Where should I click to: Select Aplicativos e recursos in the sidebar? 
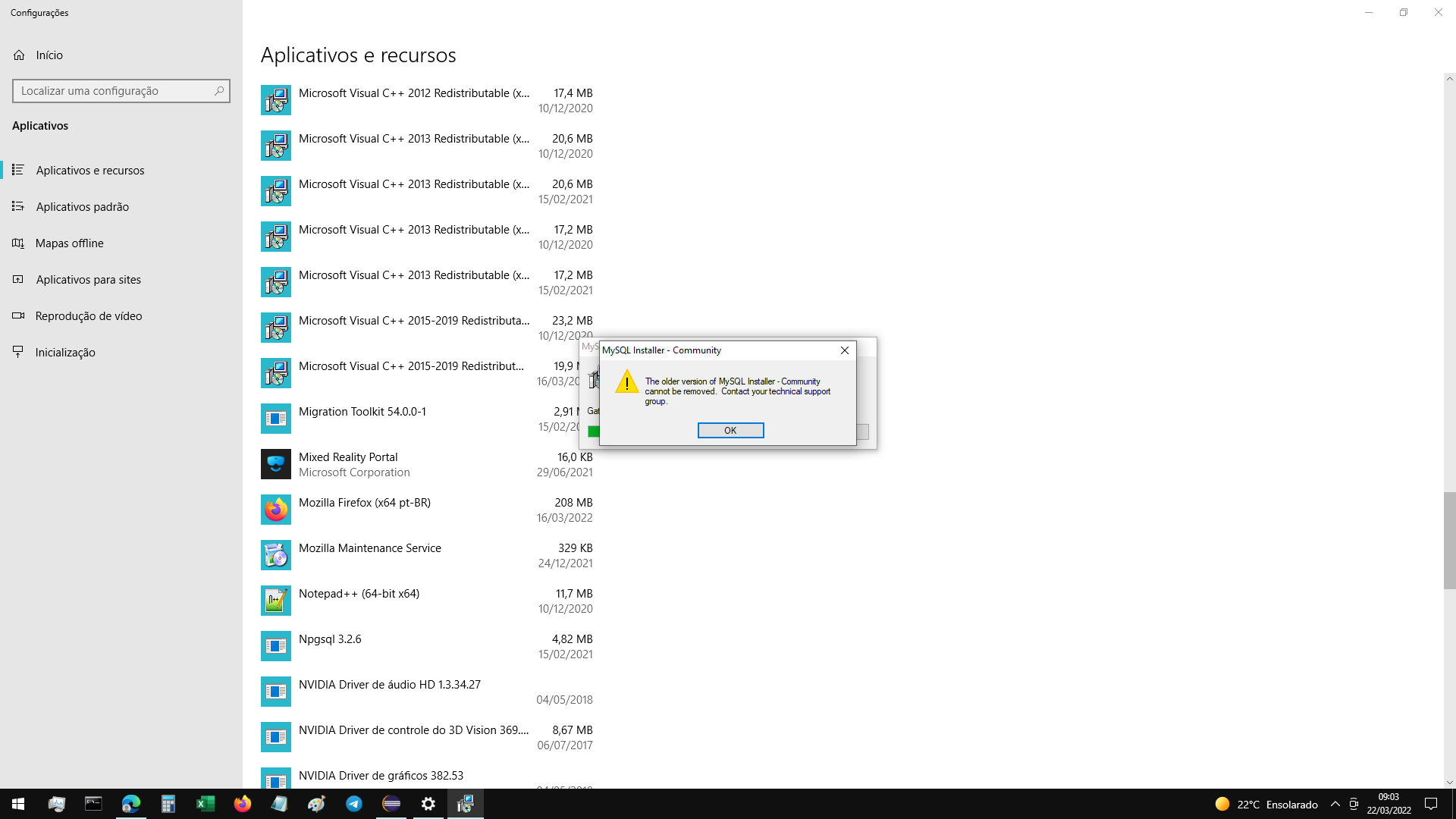click(x=90, y=171)
